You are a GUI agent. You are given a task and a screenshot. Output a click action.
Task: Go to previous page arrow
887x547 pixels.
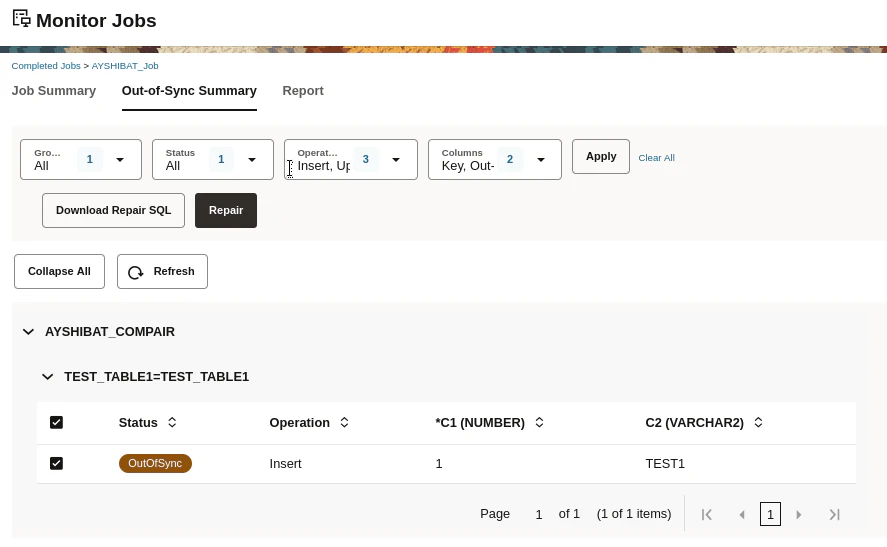(742, 514)
